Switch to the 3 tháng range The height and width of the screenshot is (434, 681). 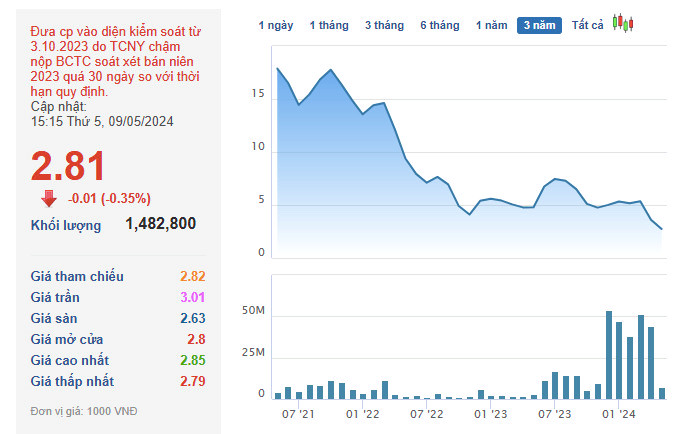pos(384,25)
